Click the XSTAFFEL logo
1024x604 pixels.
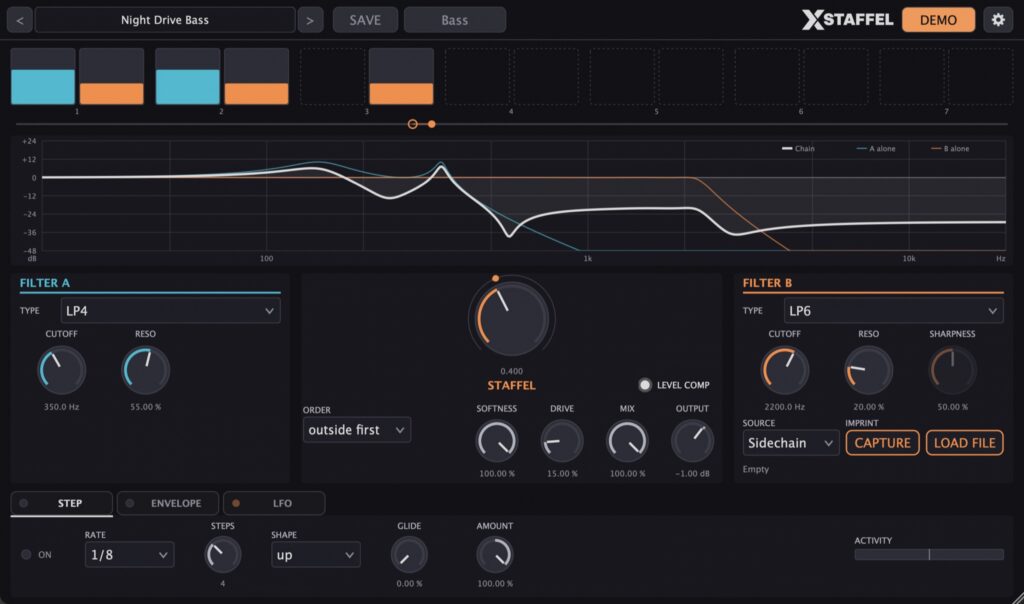pos(847,20)
